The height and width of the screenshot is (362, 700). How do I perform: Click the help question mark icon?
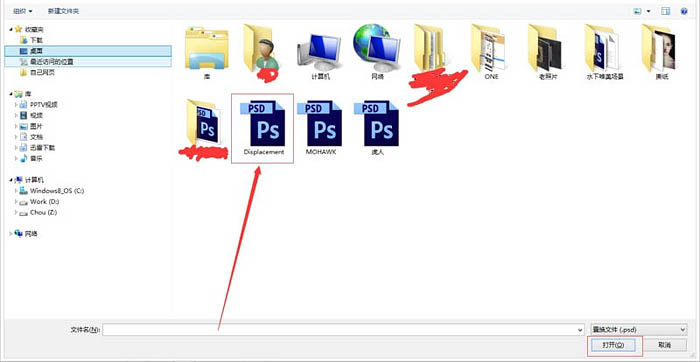click(684, 11)
